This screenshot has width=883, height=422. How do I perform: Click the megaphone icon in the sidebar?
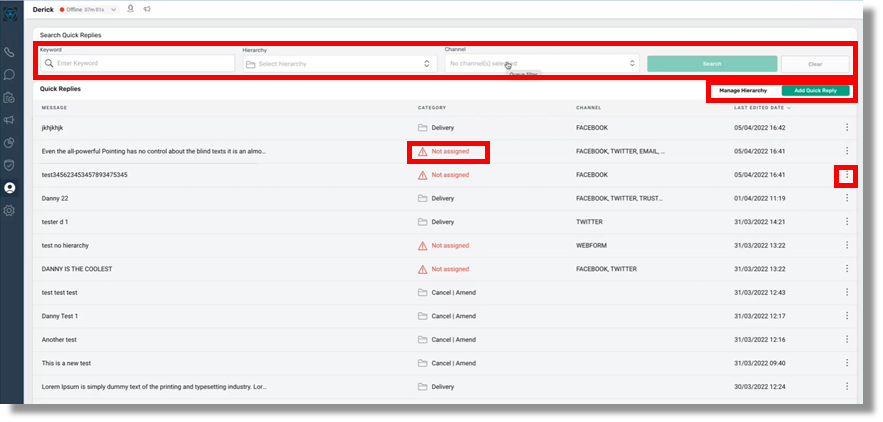(x=10, y=120)
